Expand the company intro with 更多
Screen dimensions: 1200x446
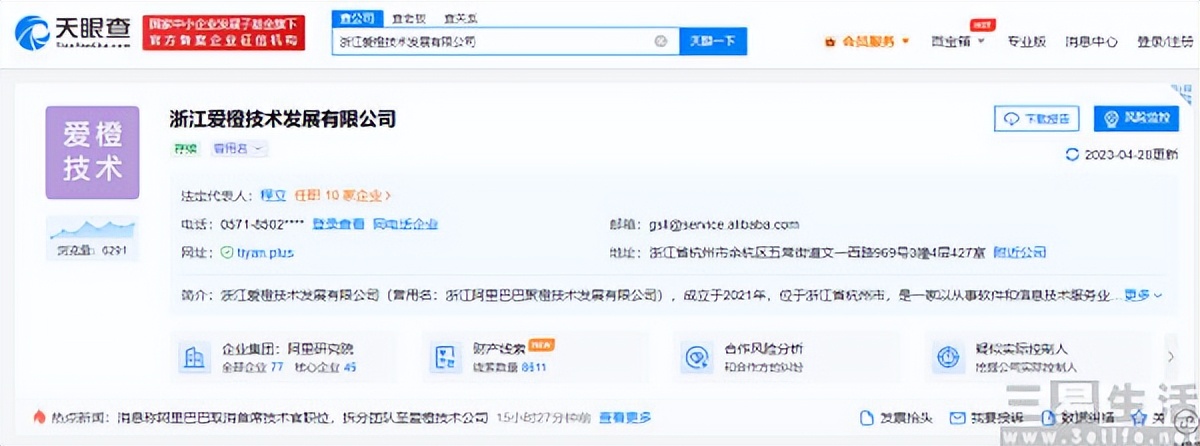click(1143, 295)
